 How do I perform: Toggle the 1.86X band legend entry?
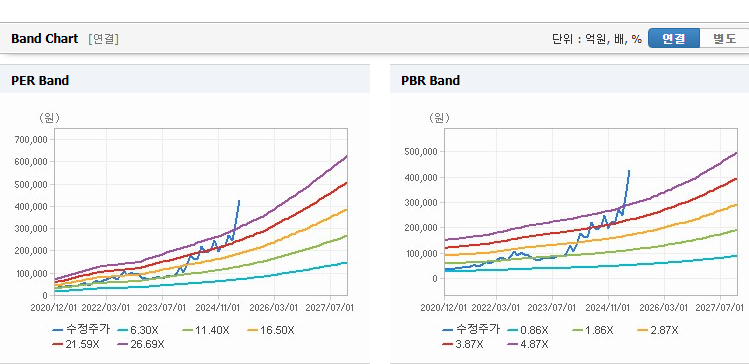click(x=592, y=330)
